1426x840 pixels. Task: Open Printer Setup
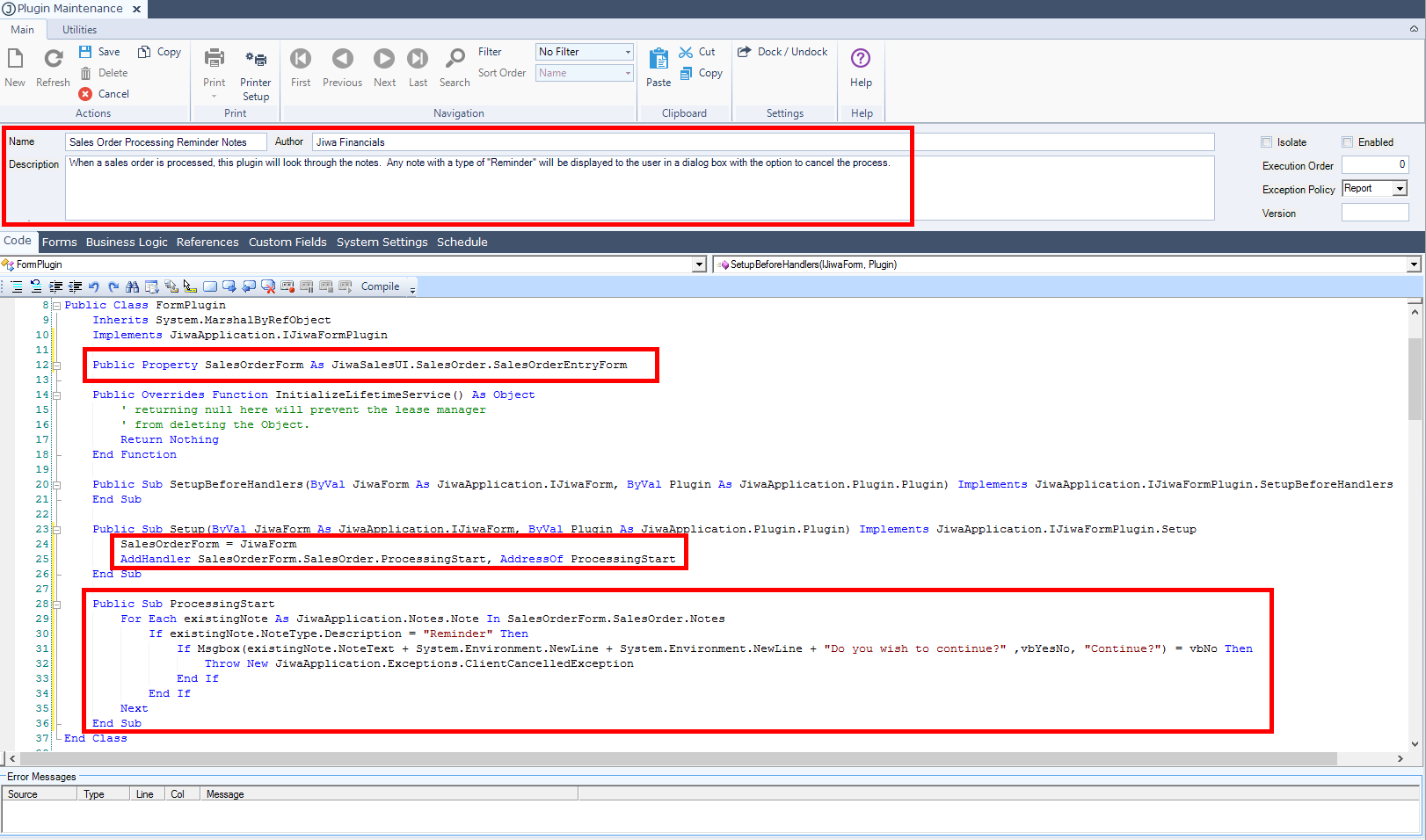256,60
